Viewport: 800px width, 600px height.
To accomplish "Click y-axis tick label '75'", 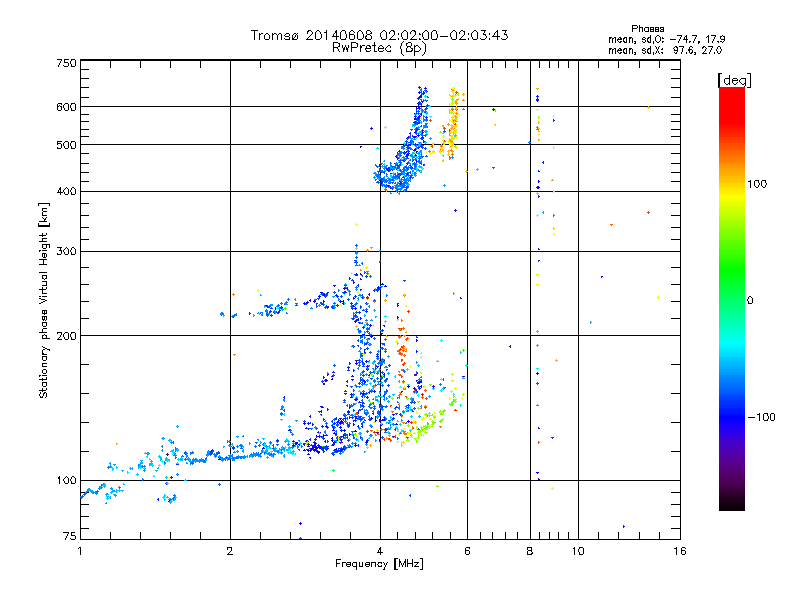I will click(x=70, y=536).
